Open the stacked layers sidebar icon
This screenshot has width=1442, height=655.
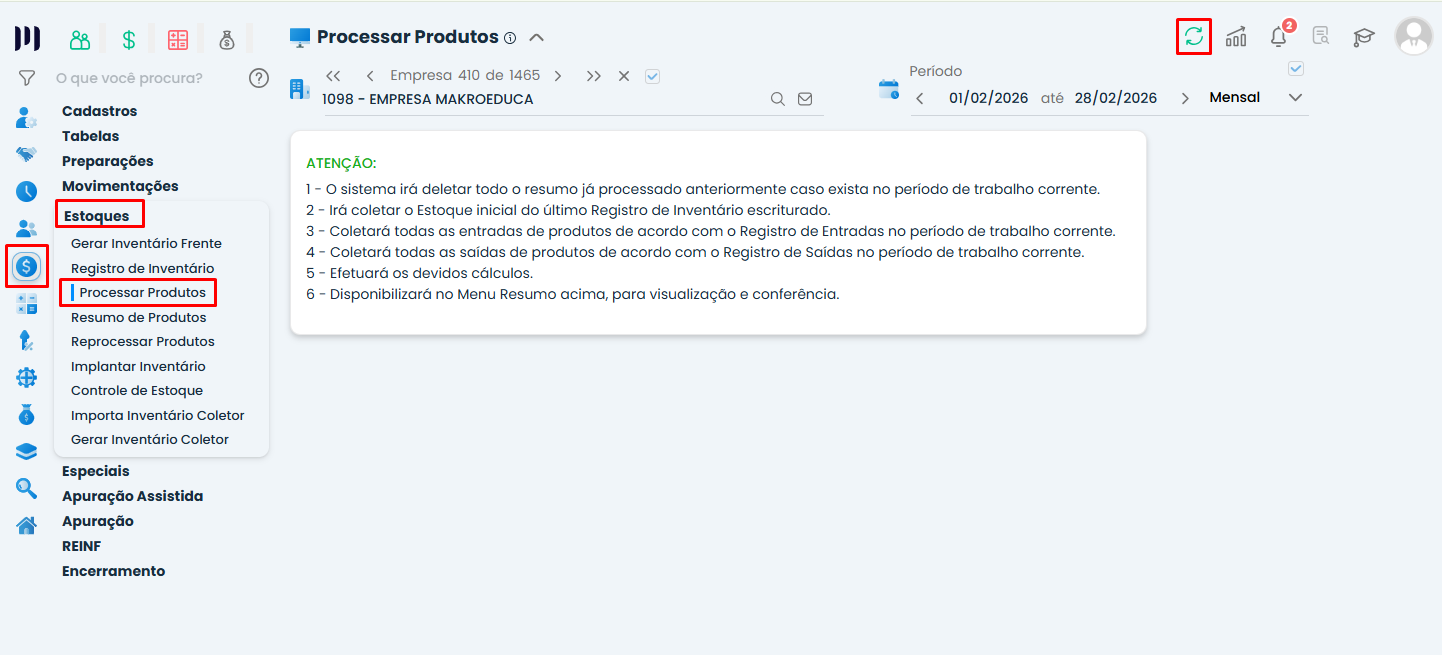(26, 451)
